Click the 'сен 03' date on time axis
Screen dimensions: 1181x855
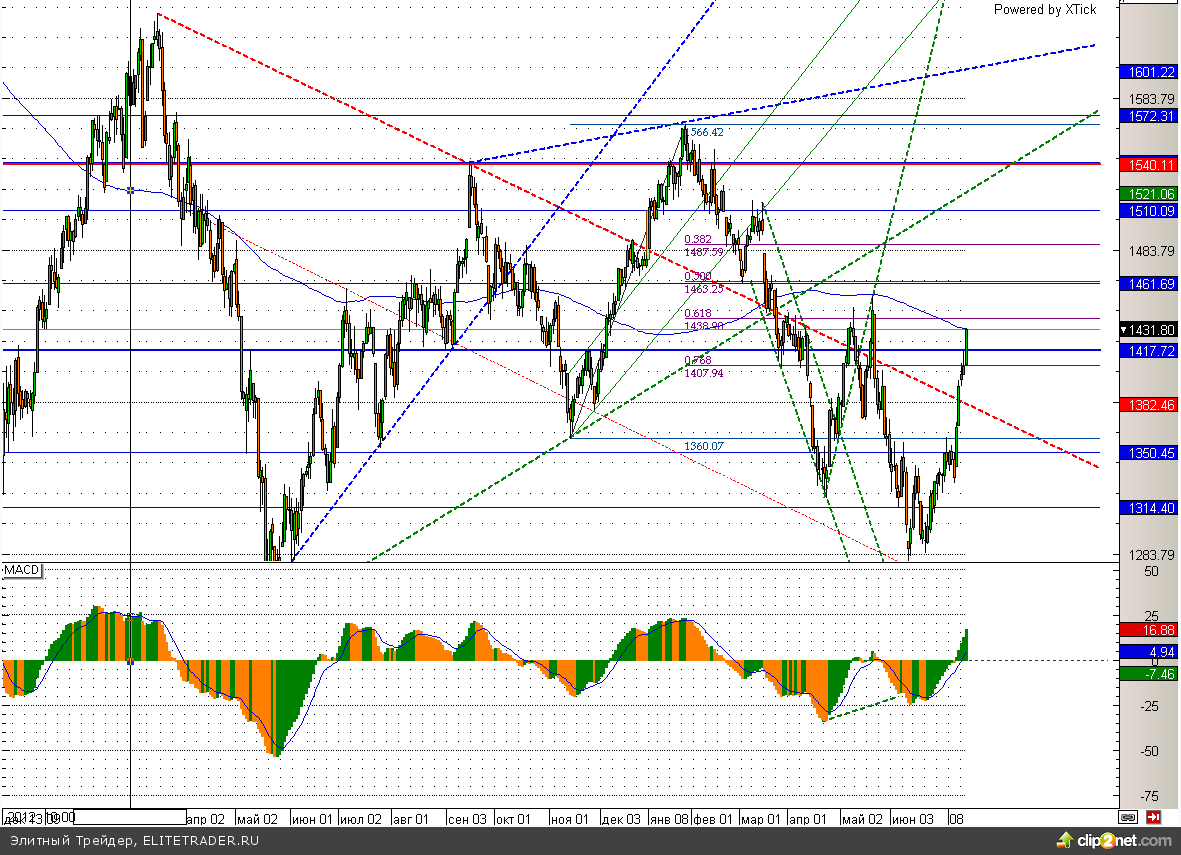tap(467, 819)
